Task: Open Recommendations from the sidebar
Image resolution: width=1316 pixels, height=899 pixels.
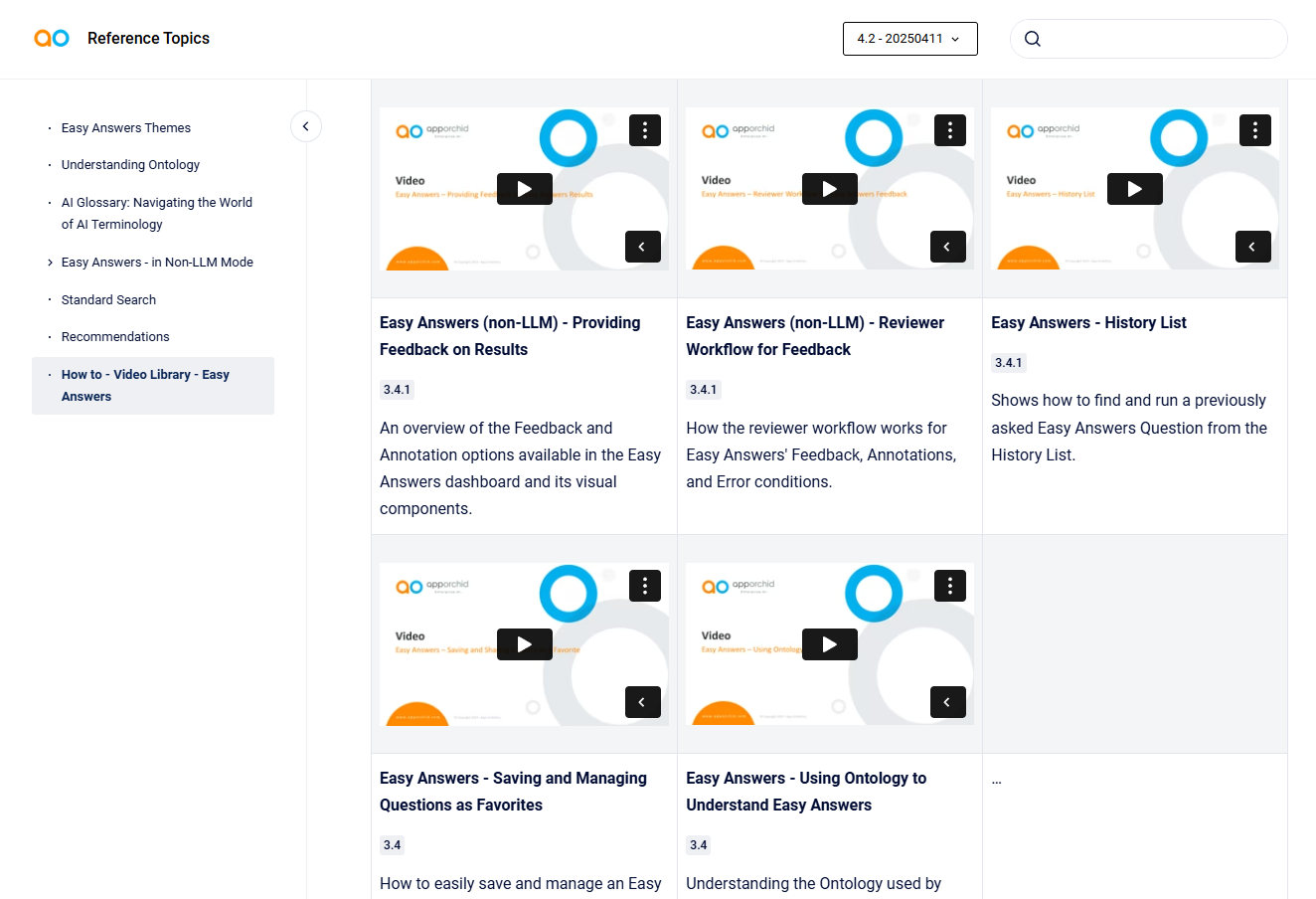Action: [115, 337]
